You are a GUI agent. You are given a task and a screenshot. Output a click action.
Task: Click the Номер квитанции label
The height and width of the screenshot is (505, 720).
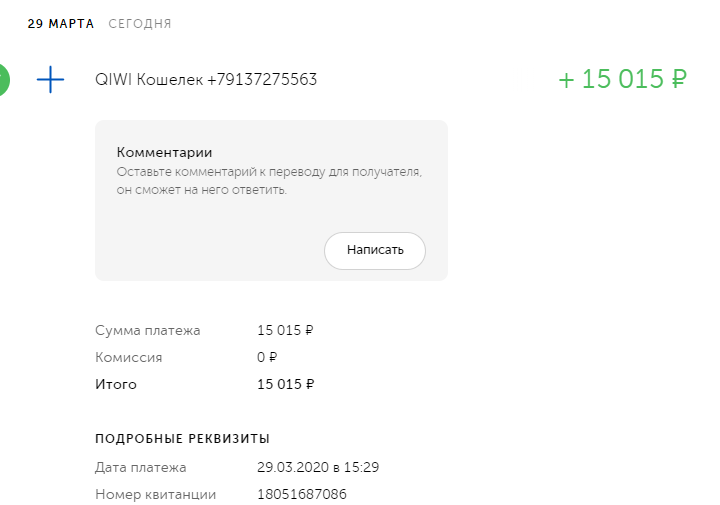click(156, 494)
